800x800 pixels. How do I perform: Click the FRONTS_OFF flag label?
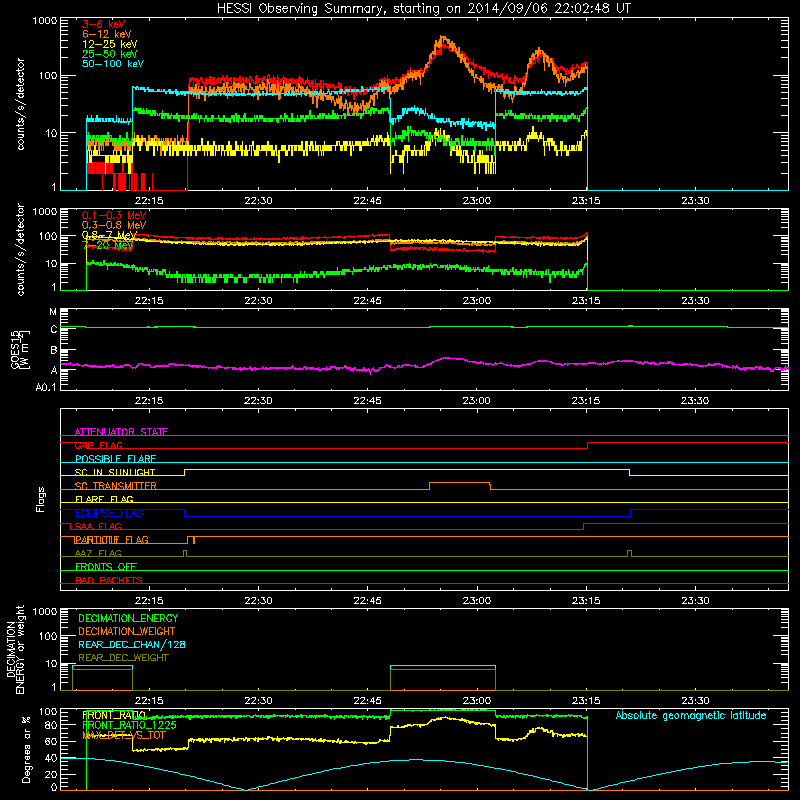coord(106,567)
